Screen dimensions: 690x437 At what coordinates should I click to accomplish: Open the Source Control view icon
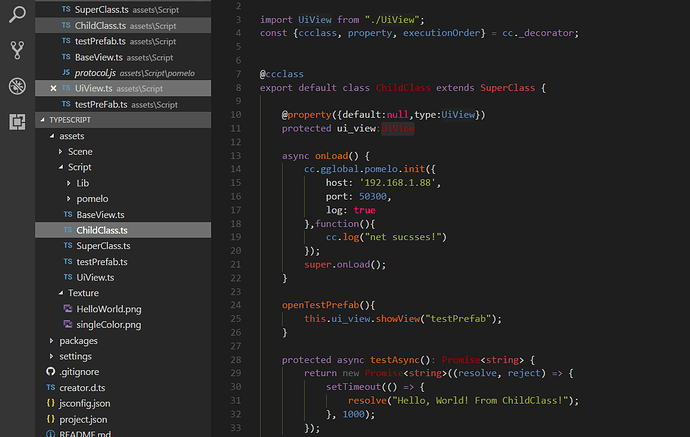coord(17,50)
